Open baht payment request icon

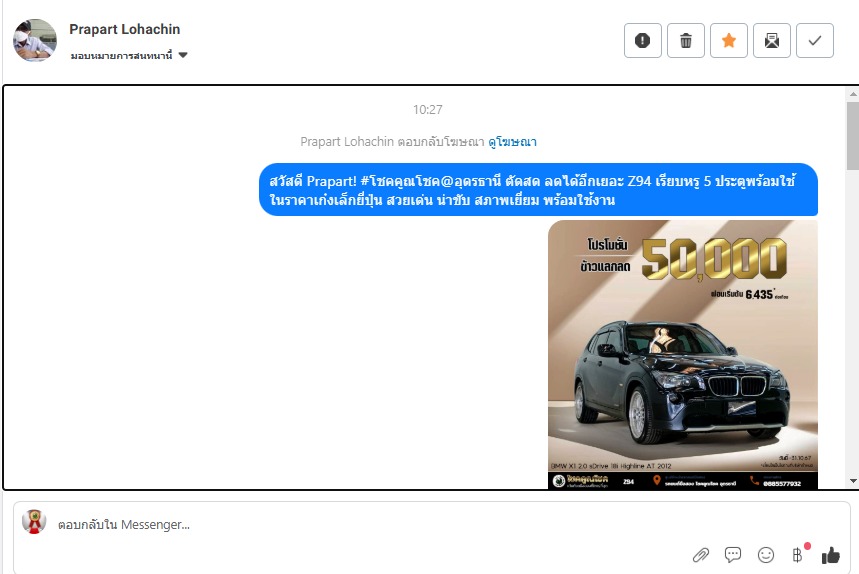[x=798, y=554]
